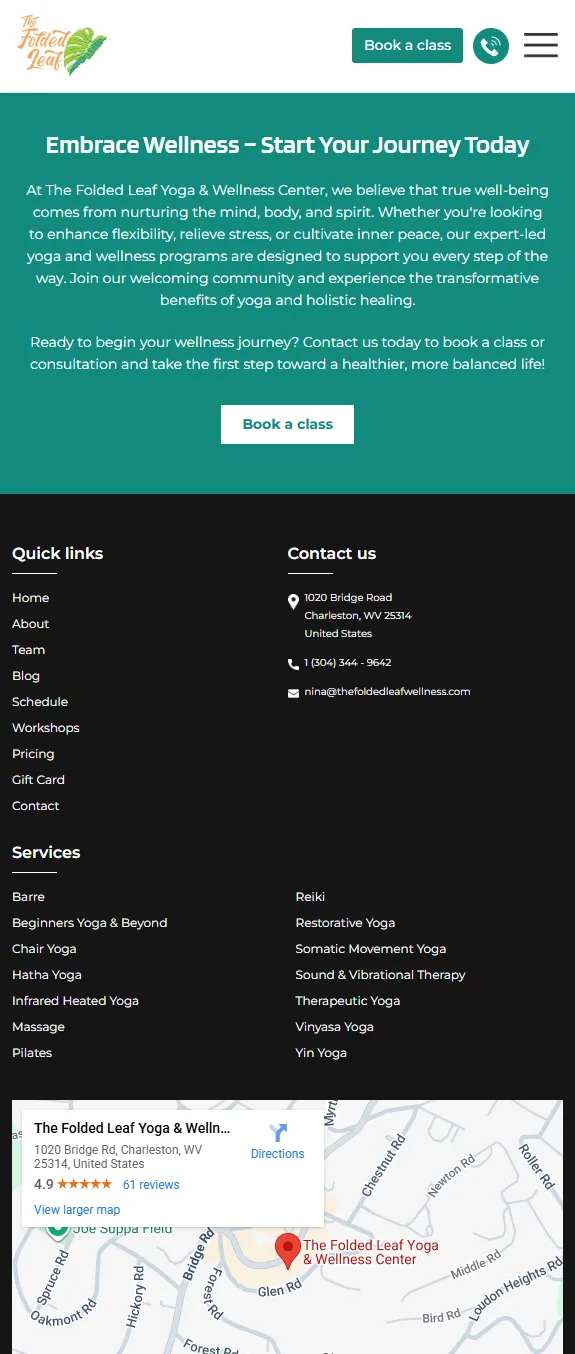Open the hamburger menu
Screen dimensions: 575x1354
pos(541,45)
